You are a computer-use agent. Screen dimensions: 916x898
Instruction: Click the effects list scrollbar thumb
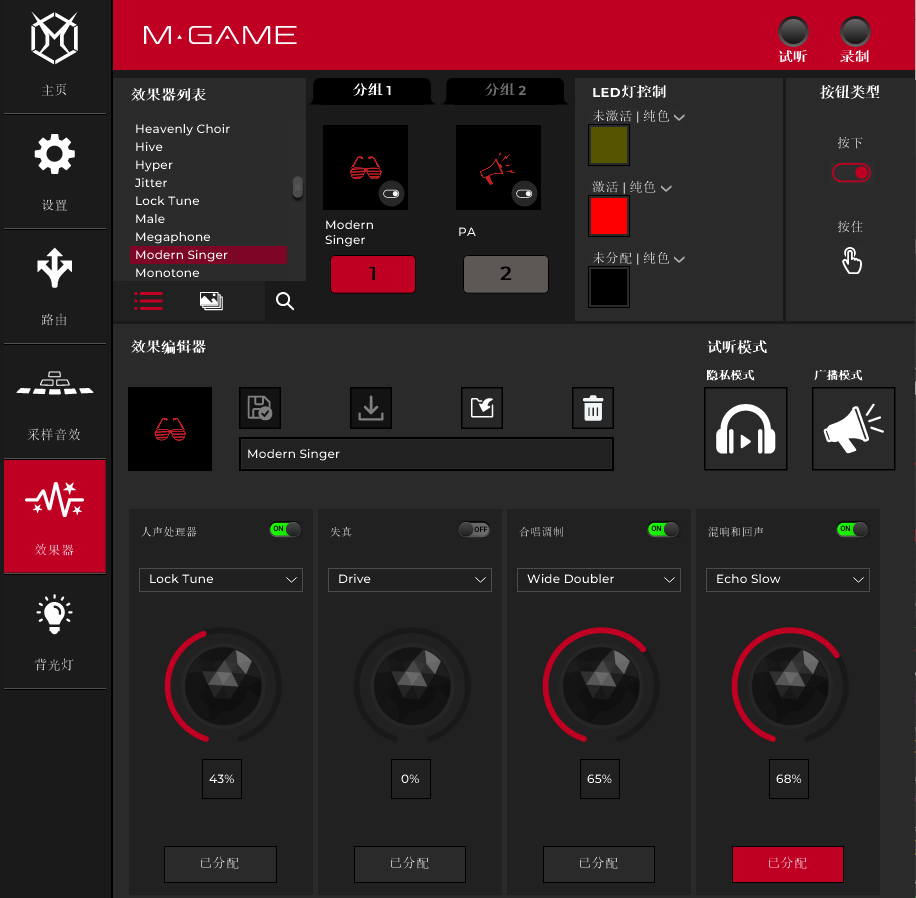[298, 187]
